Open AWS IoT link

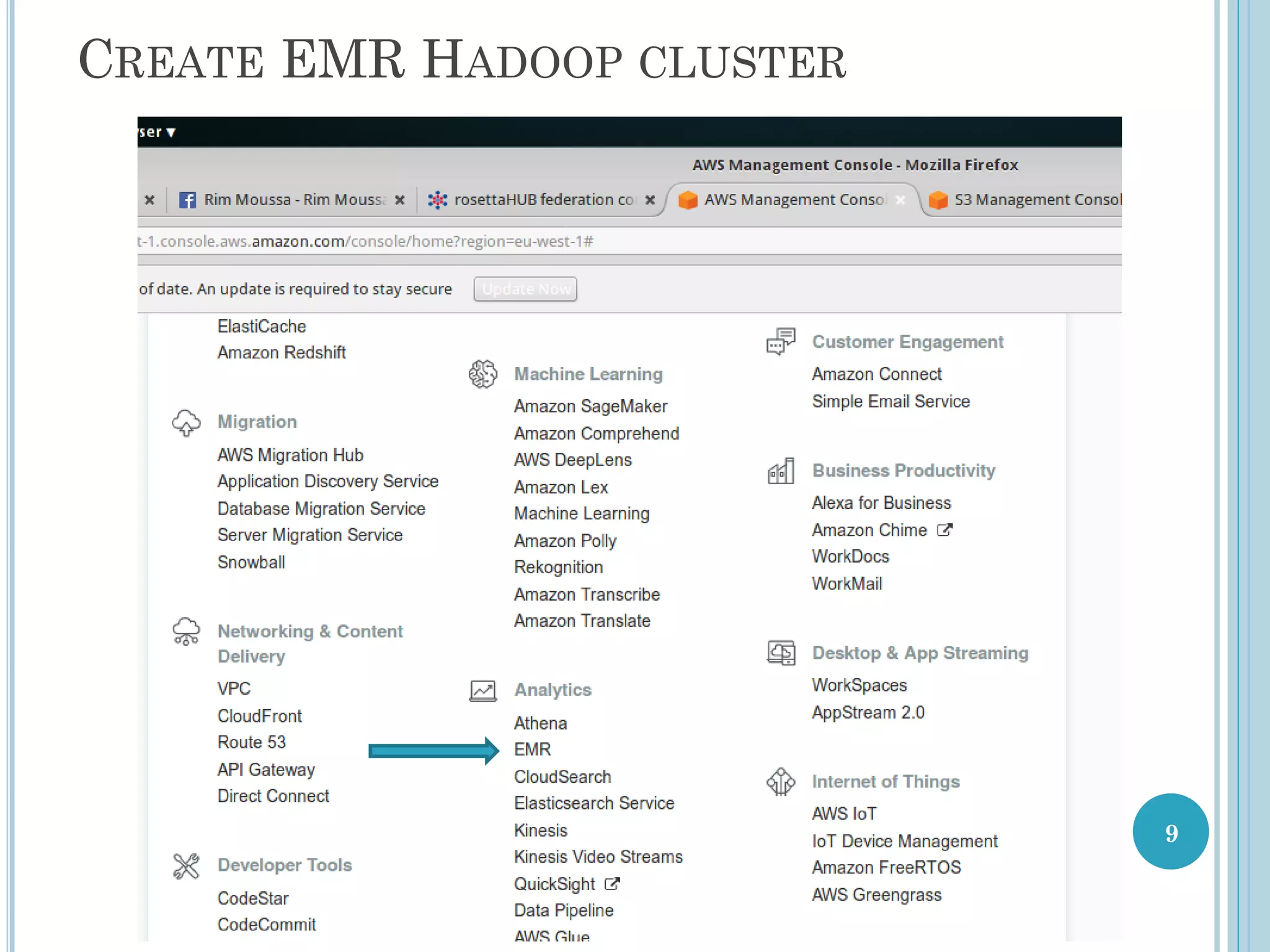[x=845, y=814]
